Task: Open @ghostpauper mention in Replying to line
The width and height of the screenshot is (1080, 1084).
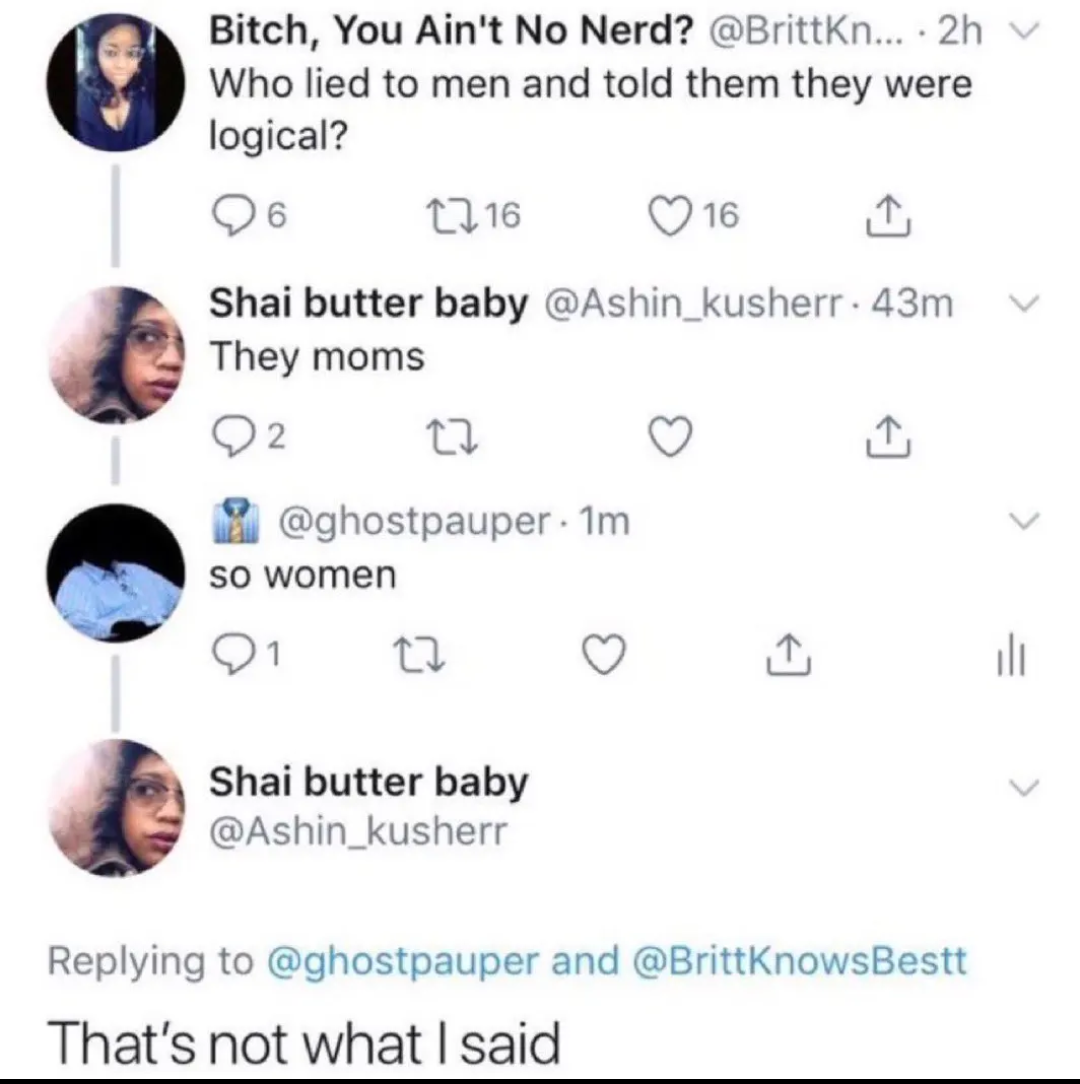Action: click(402, 960)
